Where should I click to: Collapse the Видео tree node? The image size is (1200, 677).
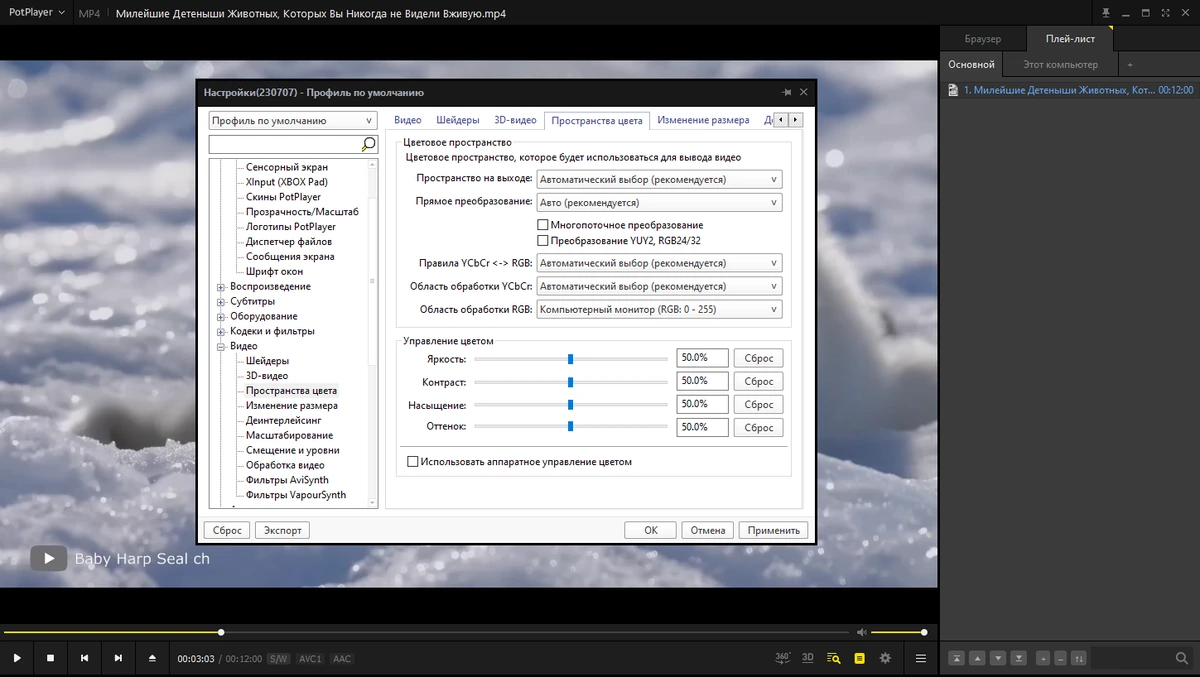click(221, 346)
